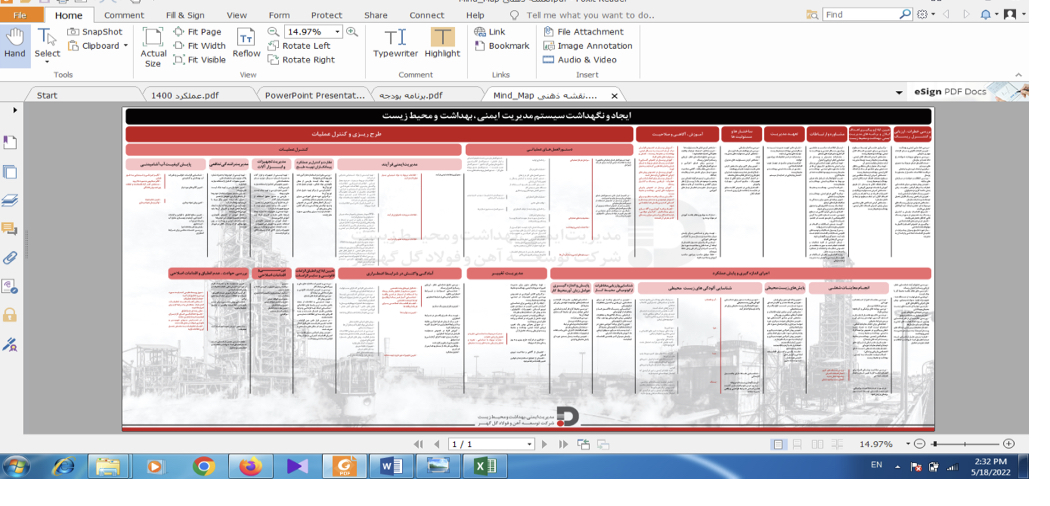Activate the Reflow view
This screenshot has width=1050, height=506.
click(246, 44)
